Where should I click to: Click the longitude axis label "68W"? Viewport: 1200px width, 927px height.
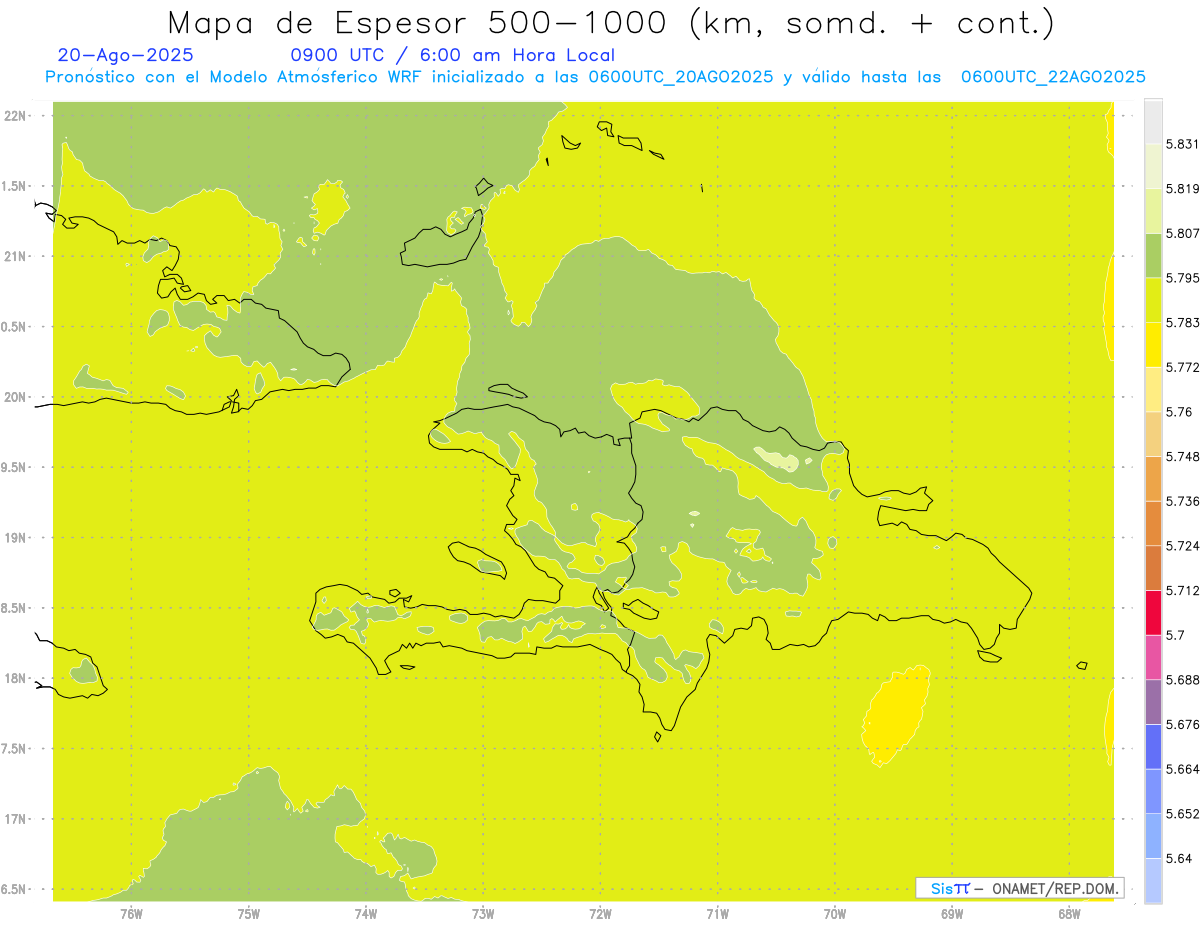[x=1069, y=914]
